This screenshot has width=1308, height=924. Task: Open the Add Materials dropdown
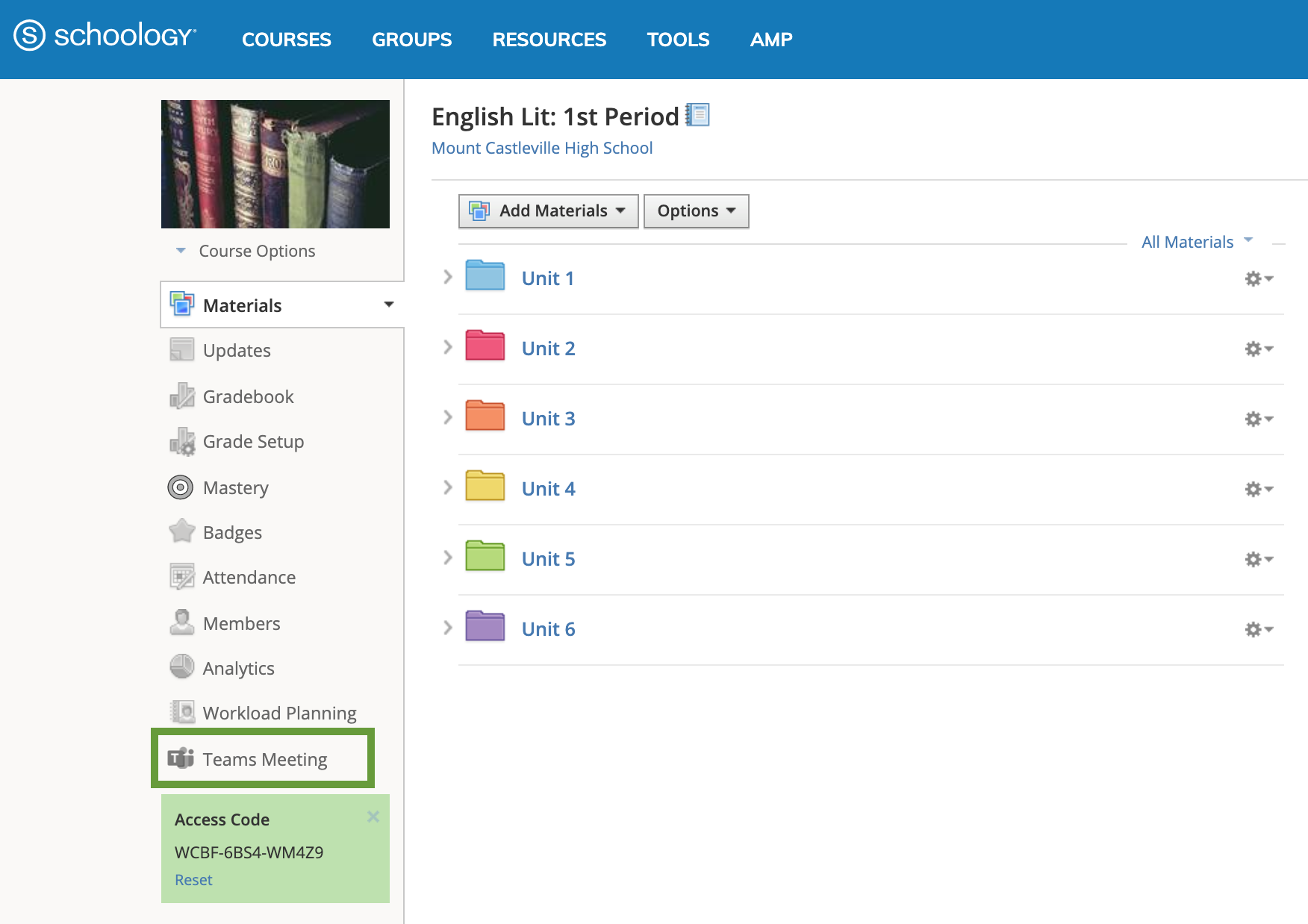[548, 211]
